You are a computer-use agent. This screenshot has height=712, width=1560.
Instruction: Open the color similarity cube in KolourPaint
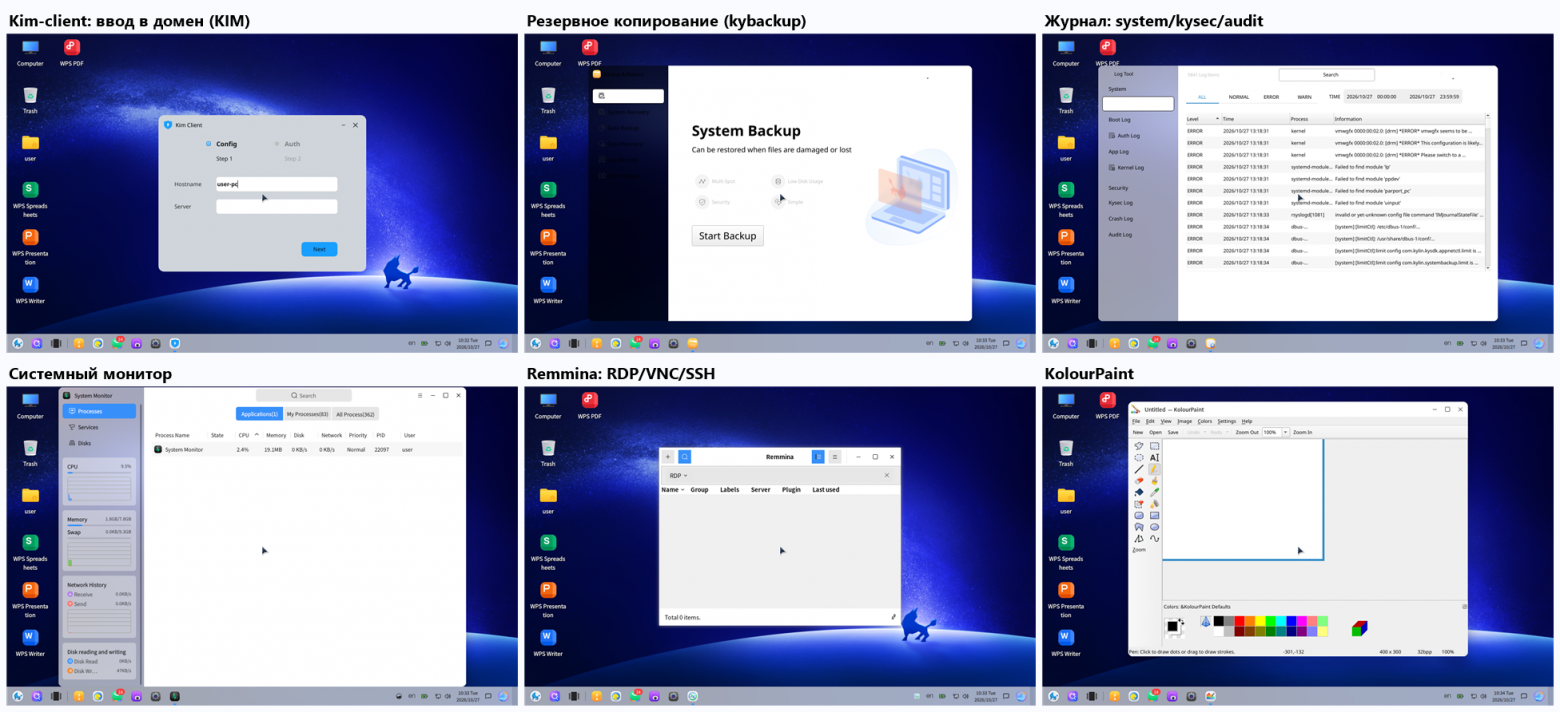coord(1360,628)
